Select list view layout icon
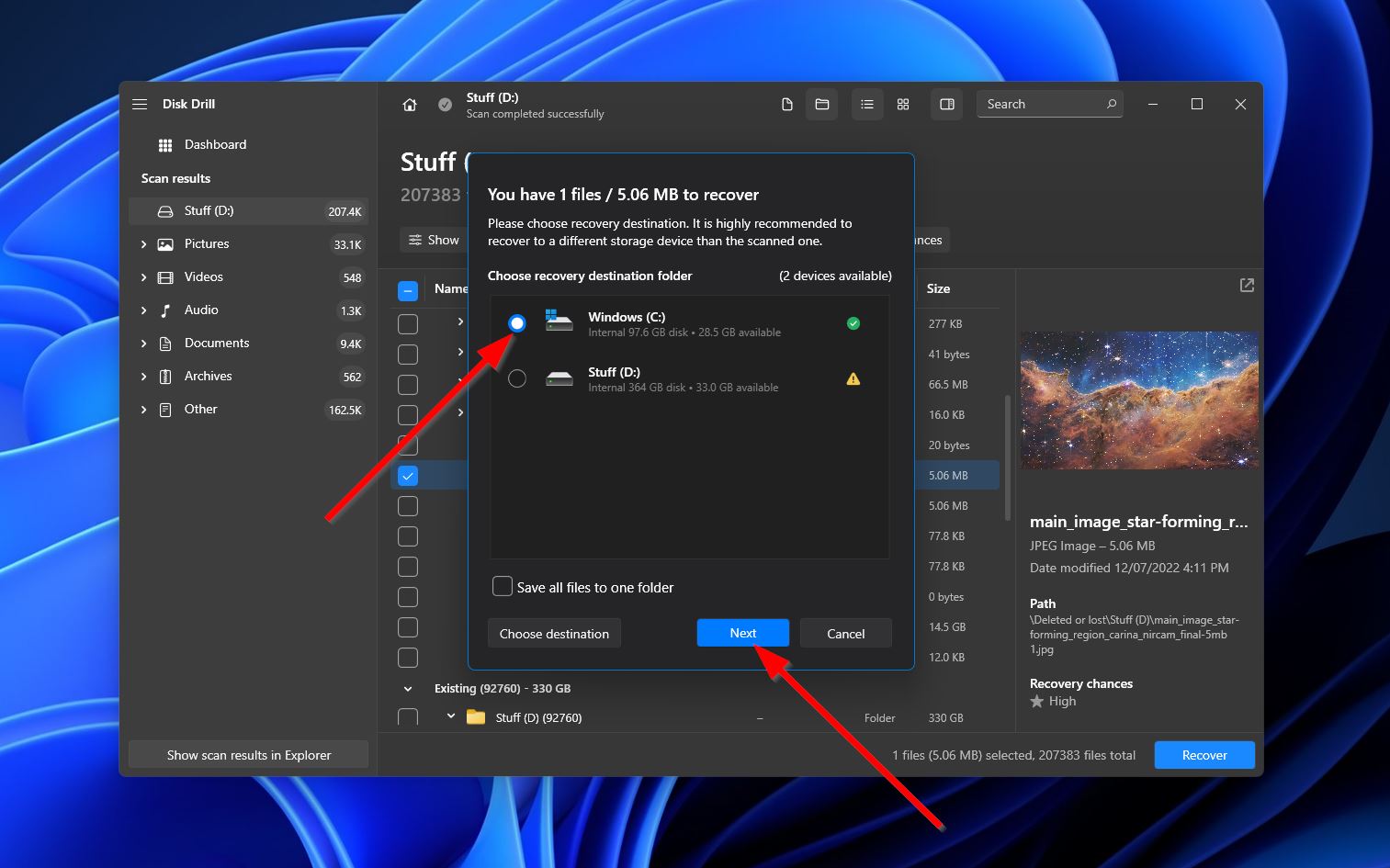The height and width of the screenshot is (868, 1390). (x=867, y=105)
